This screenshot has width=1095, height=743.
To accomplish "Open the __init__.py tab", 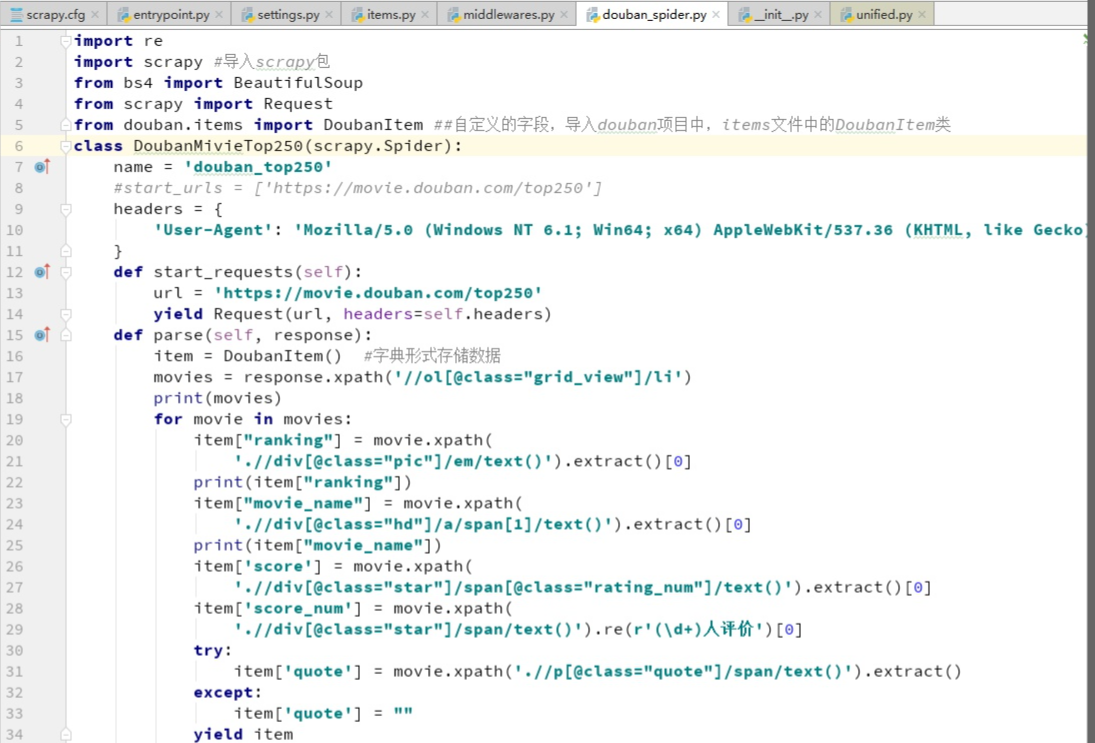I will pyautogui.click(x=779, y=14).
